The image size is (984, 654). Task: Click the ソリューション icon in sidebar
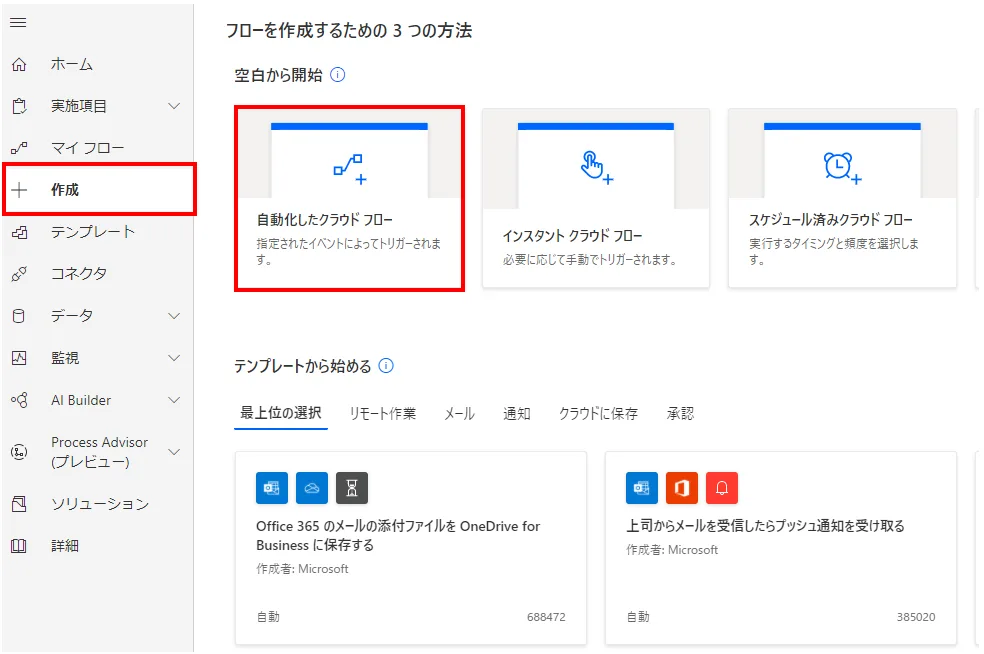click(18, 504)
